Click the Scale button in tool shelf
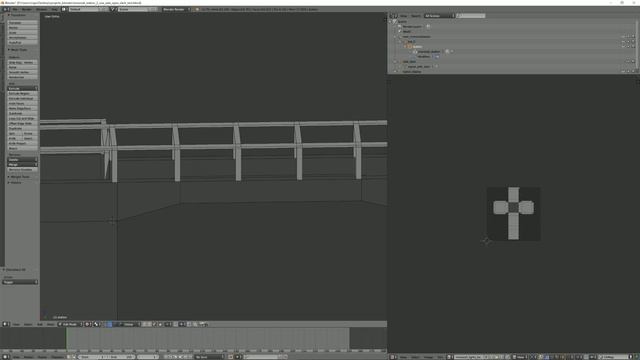Image resolution: width=640 pixels, height=360 pixels. pos(22,33)
